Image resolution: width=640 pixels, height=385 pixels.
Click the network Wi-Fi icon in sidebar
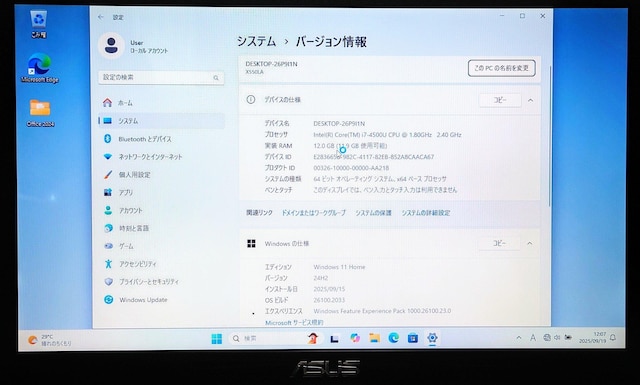(108, 156)
